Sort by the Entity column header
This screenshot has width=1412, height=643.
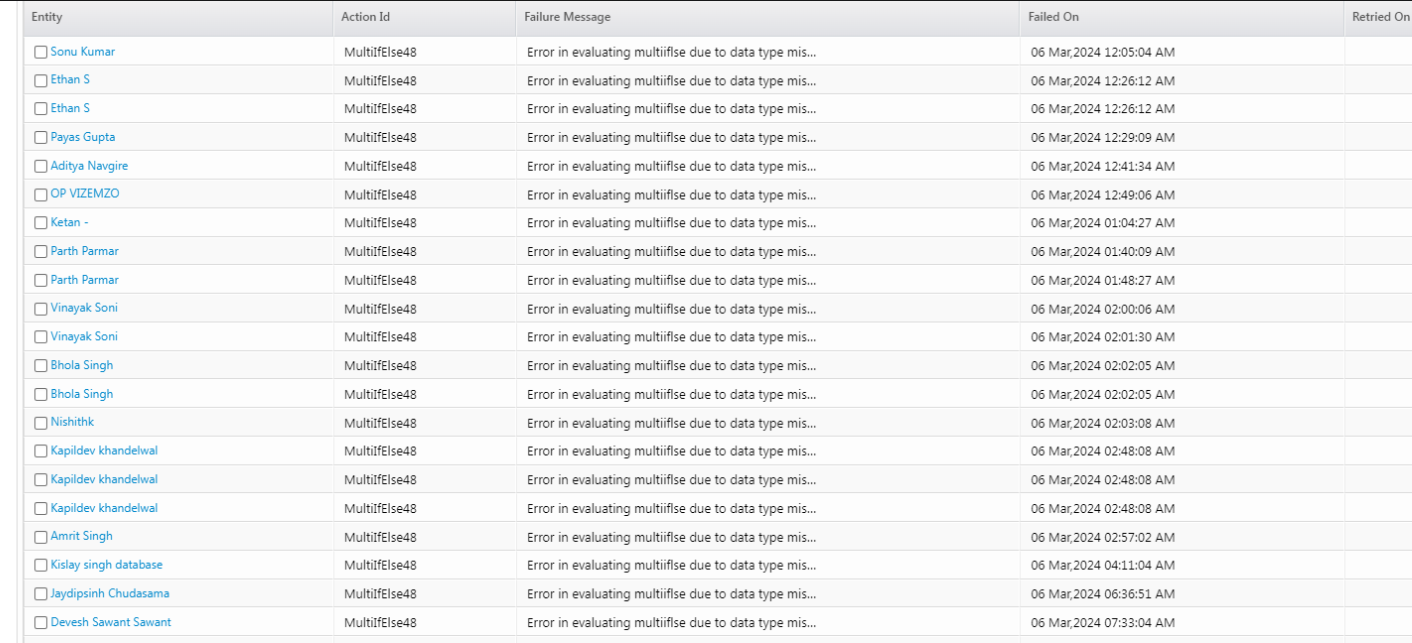pos(47,17)
